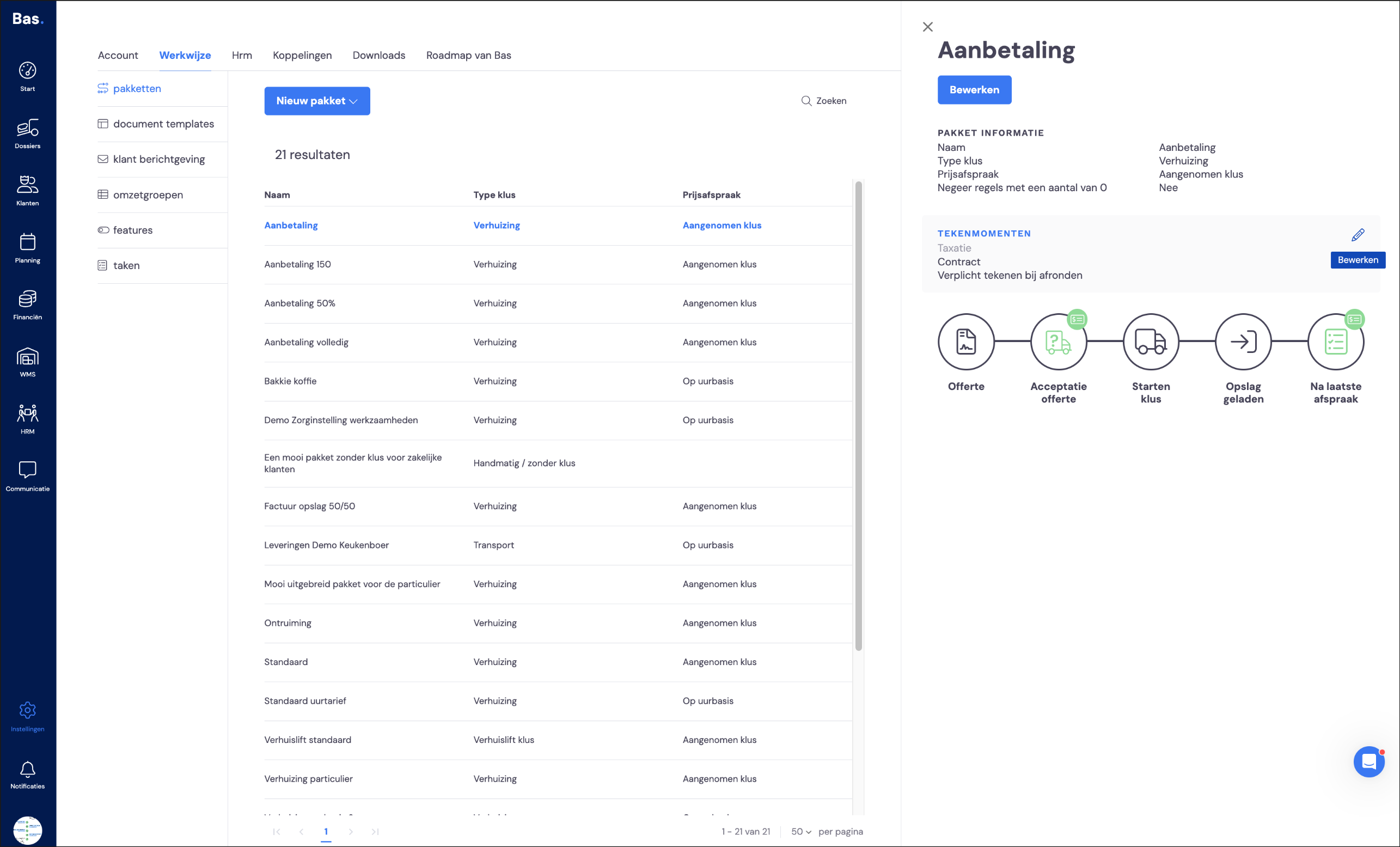Image resolution: width=1400 pixels, height=847 pixels.
Task: Open the 50 per pagina dropdown
Action: point(801,832)
